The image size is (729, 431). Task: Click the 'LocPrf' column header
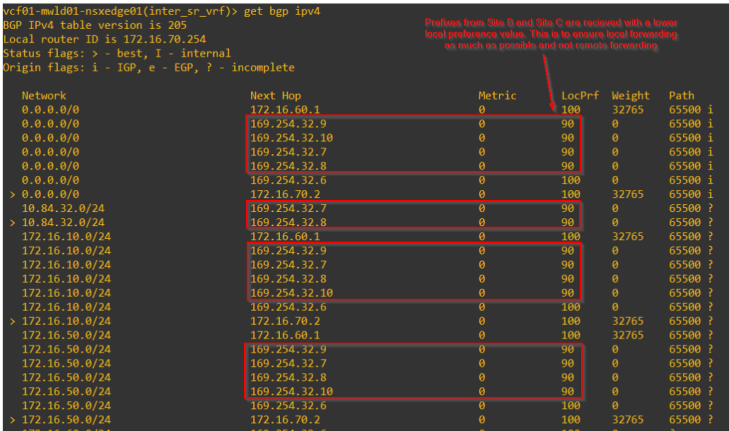pyautogui.click(x=580, y=95)
